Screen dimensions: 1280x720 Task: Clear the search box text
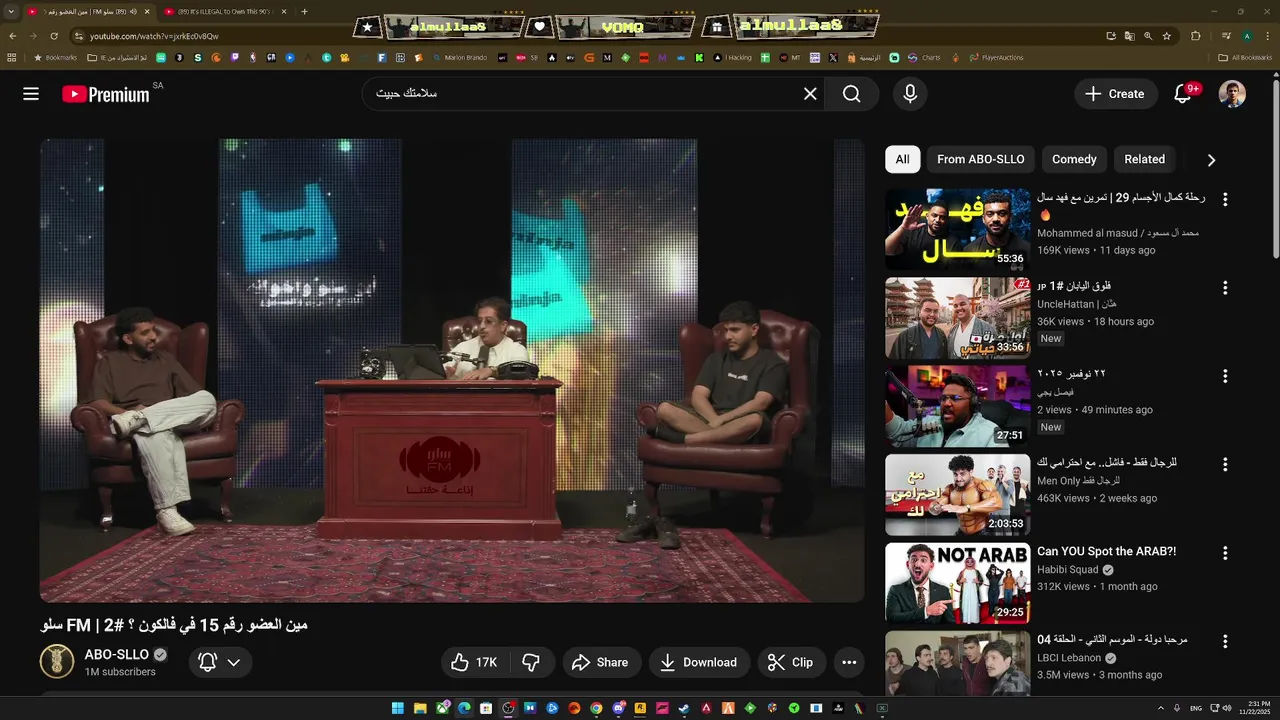[x=810, y=94]
